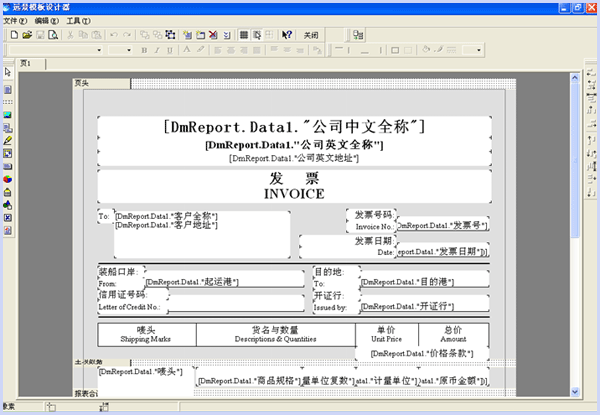Image resolution: width=600 pixels, height=415 pixels.
Task: Click the What's This help pointer icon
Action: (x=287, y=35)
